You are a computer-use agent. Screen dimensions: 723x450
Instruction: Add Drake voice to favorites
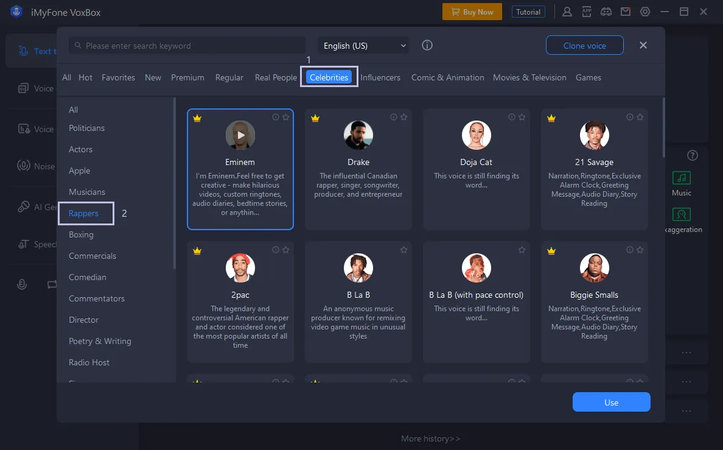[404, 117]
